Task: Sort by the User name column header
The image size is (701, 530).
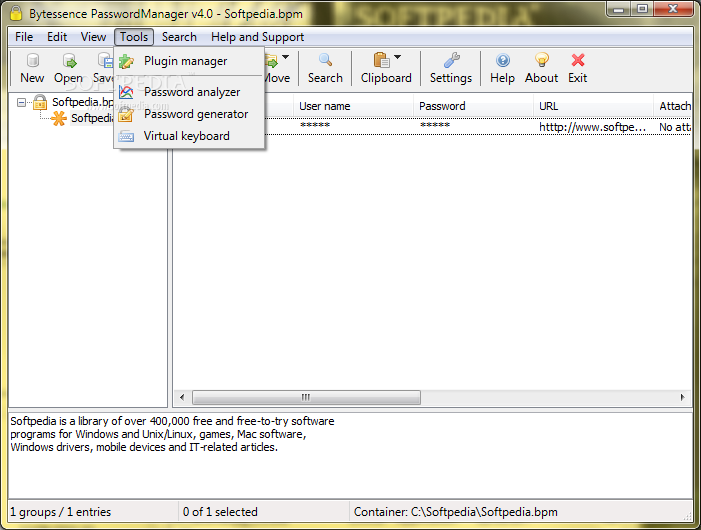Action: [x=353, y=106]
